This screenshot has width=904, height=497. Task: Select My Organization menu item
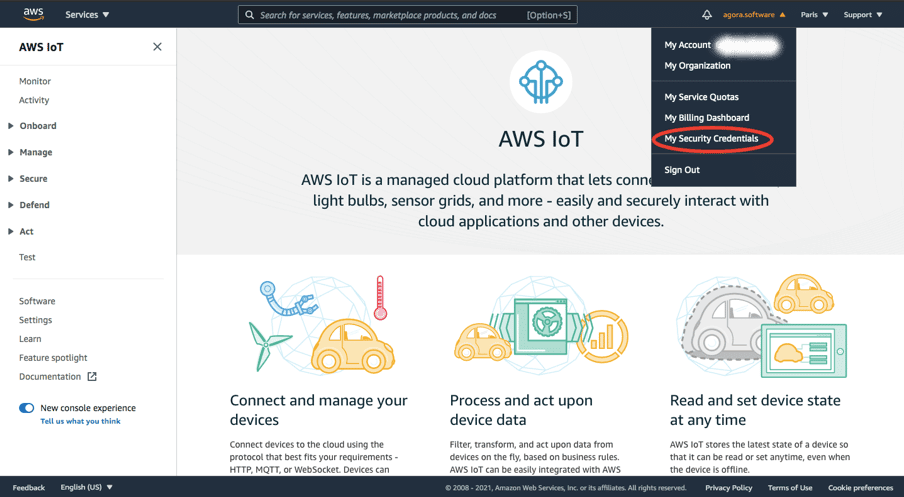(x=697, y=66)
